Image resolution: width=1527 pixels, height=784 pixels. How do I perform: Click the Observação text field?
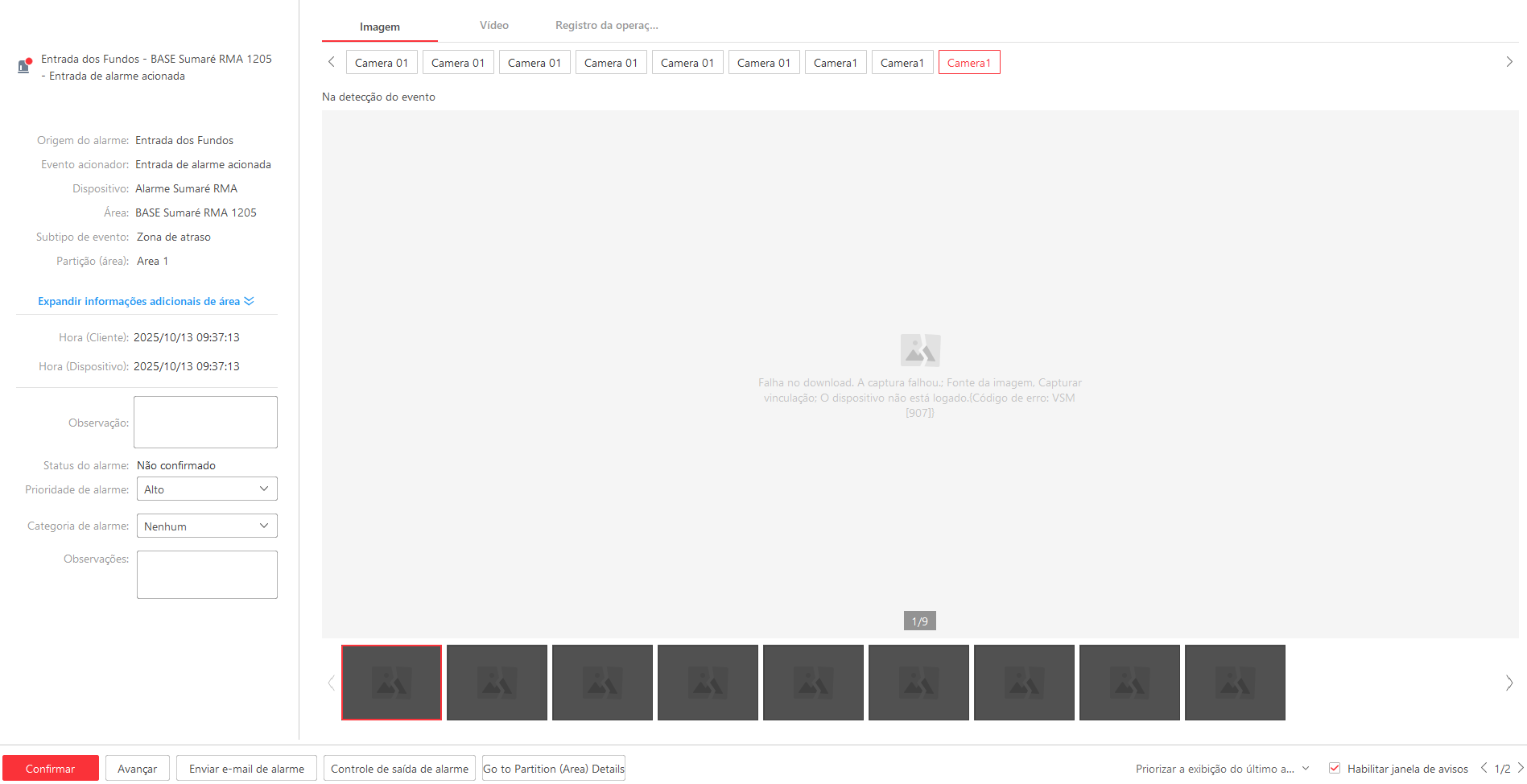coord(205,422)
